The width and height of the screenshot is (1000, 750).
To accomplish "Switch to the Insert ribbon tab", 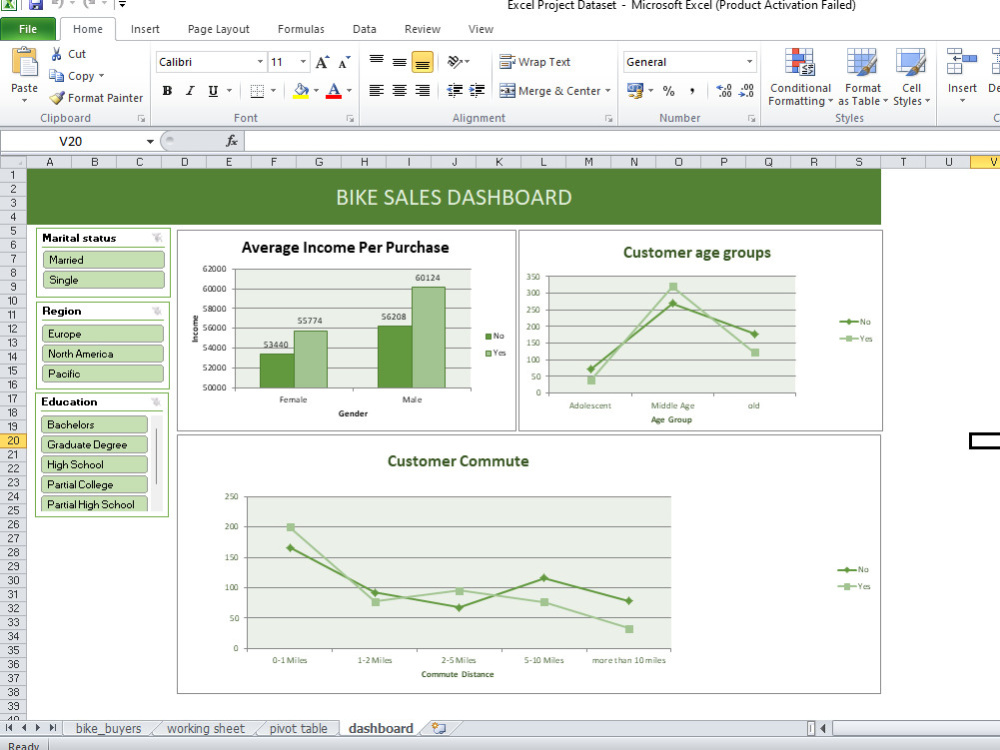I will pyautogui.click(x=145, y=29).
